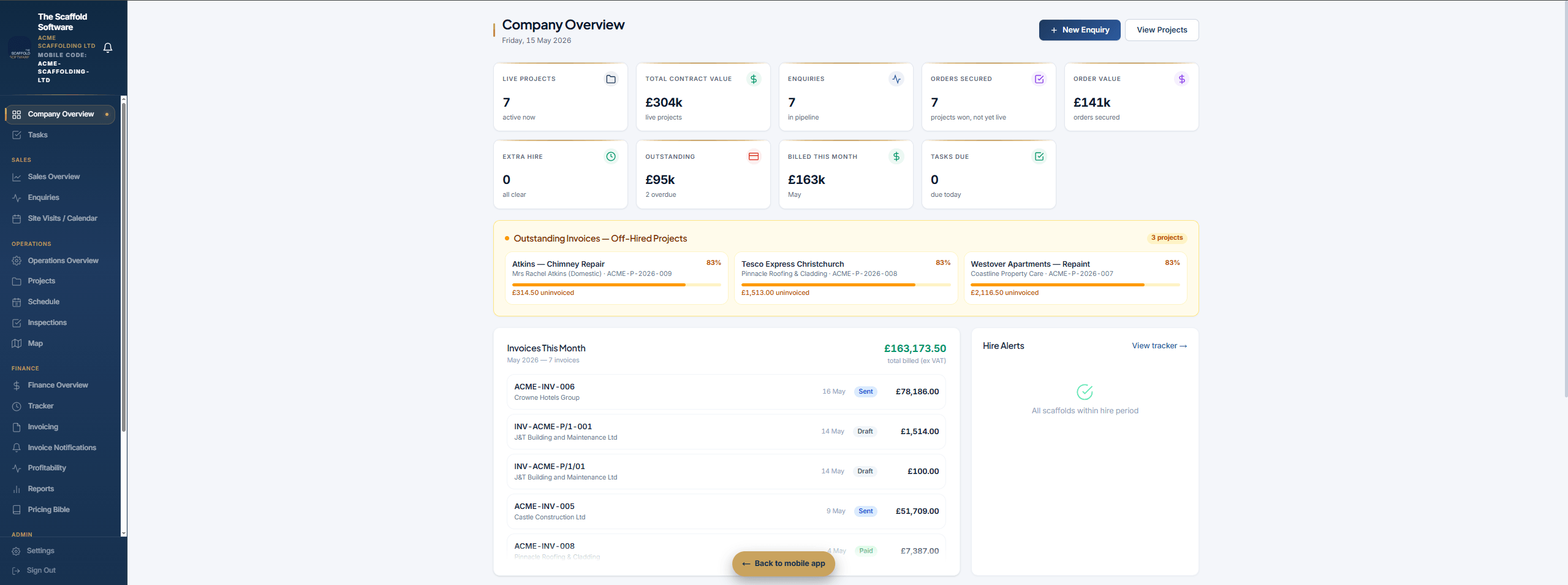Open the Enquiries sidebar page
1568x585 pixels.
(60, 197)
